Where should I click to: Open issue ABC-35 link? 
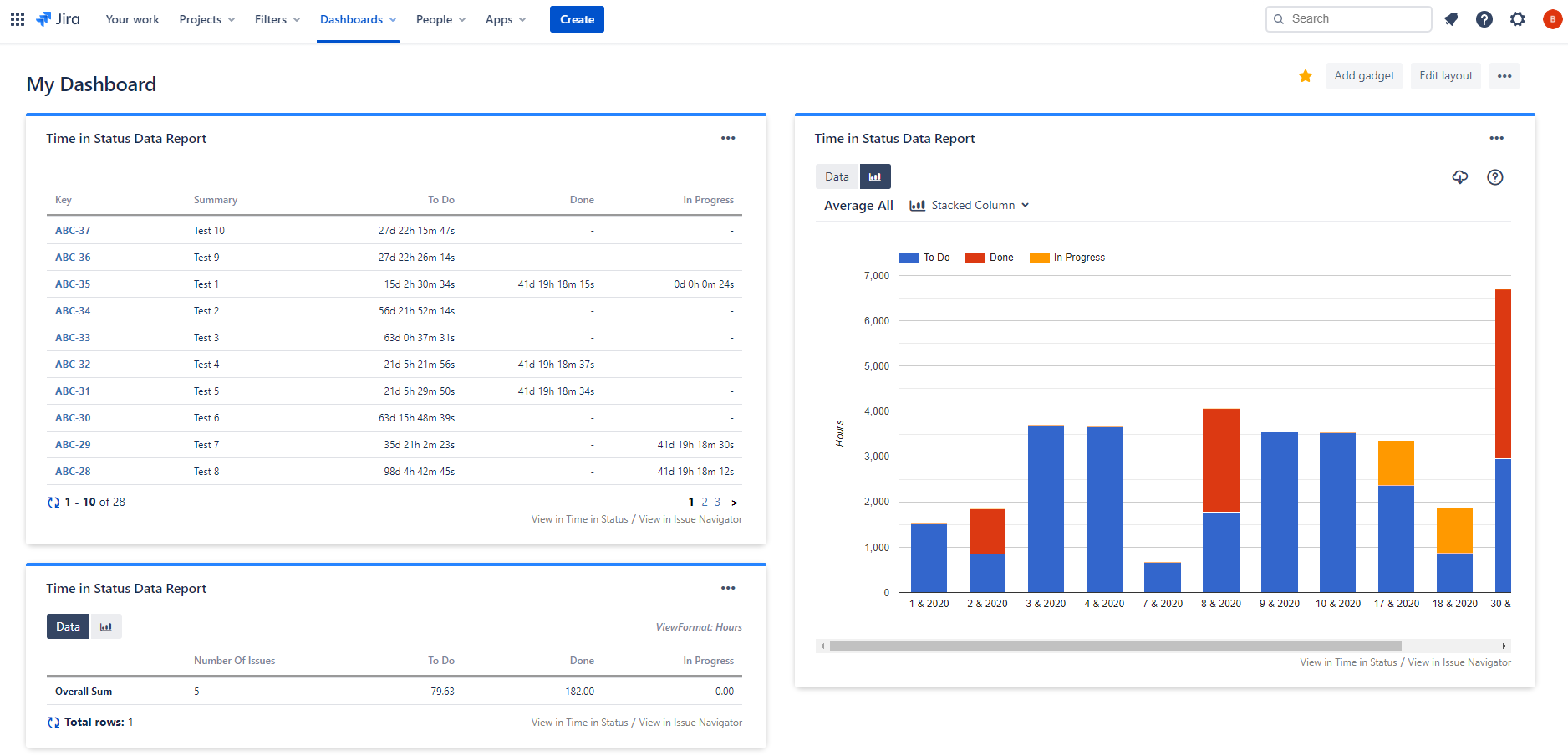tap(73, 284)
